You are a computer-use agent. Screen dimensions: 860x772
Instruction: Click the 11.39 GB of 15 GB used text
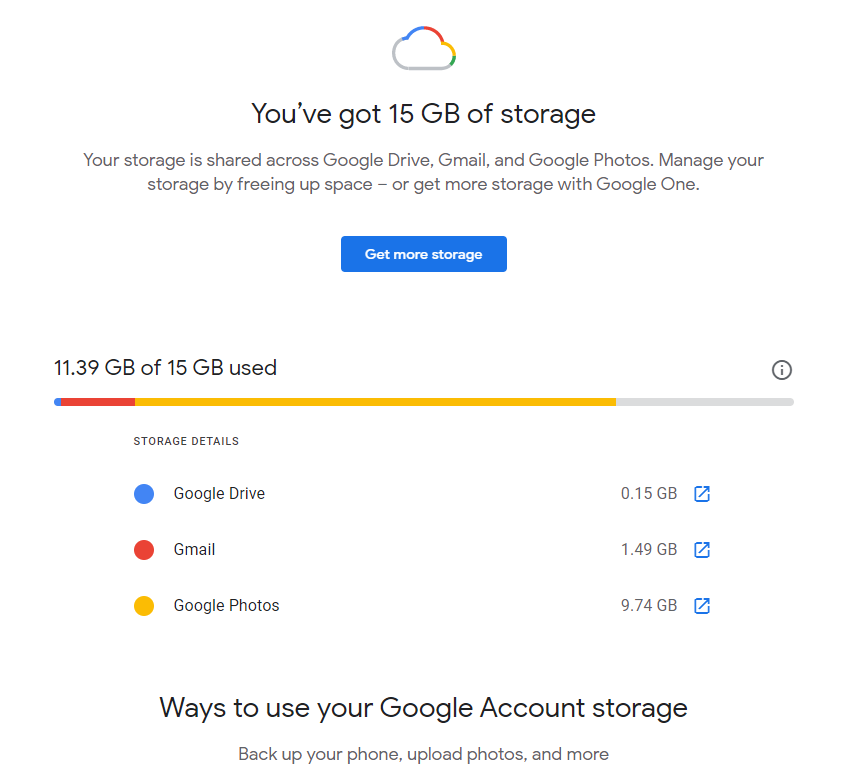pyautogui.click(x=165, y=368)
